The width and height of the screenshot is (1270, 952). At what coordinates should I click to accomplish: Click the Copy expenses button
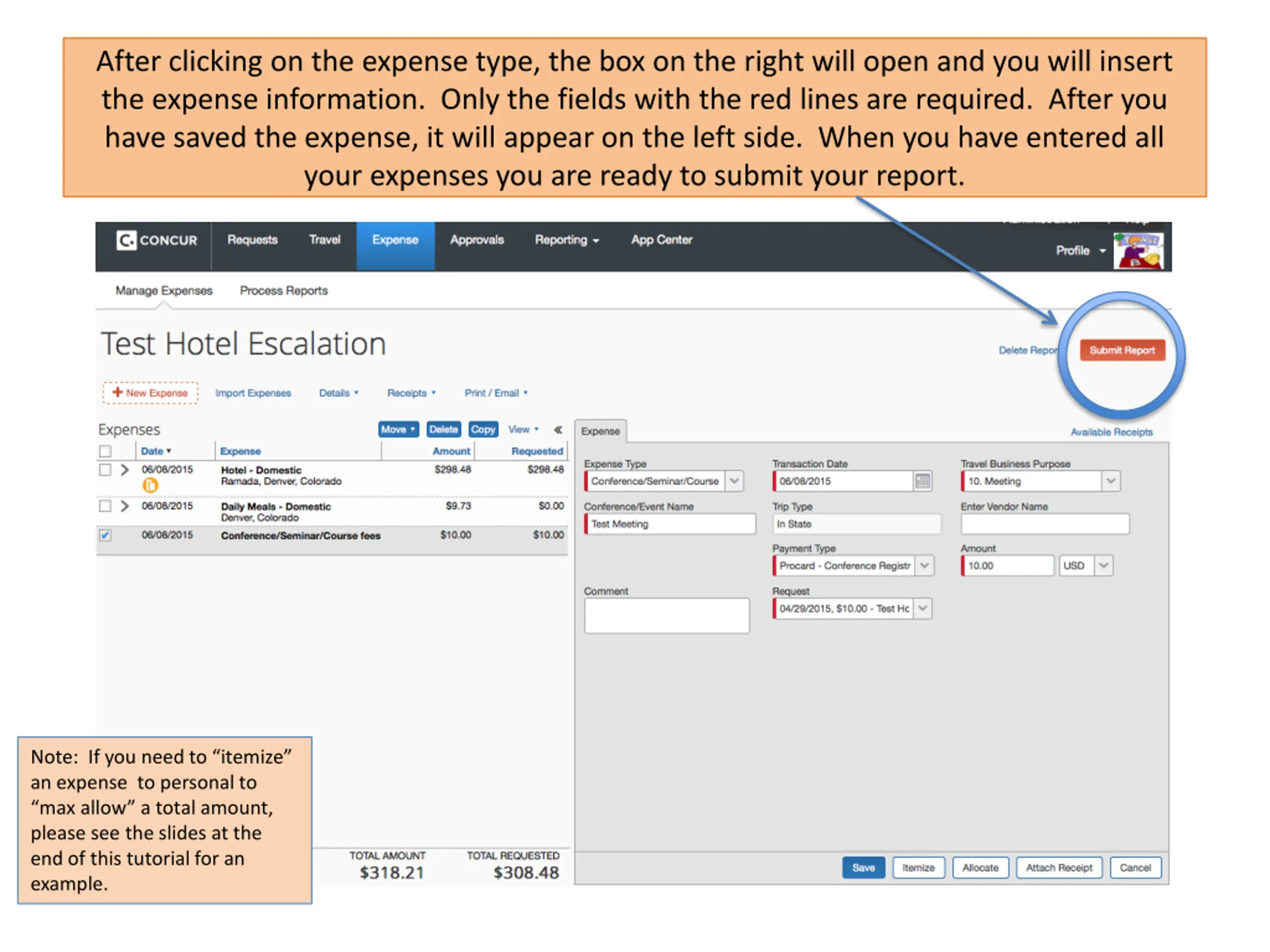(483, 429)
